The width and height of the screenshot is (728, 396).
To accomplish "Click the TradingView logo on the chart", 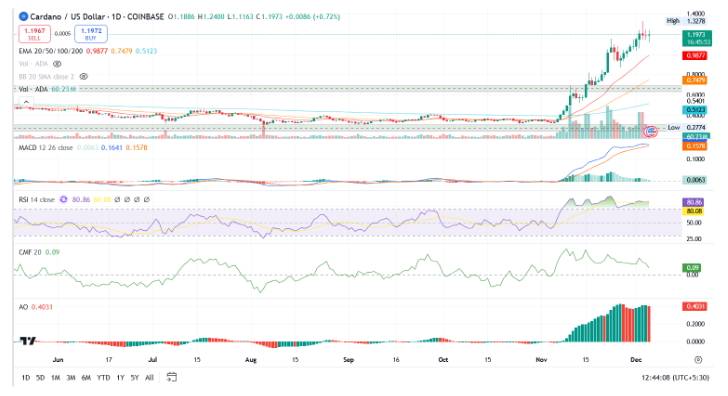I will point(28,341).
